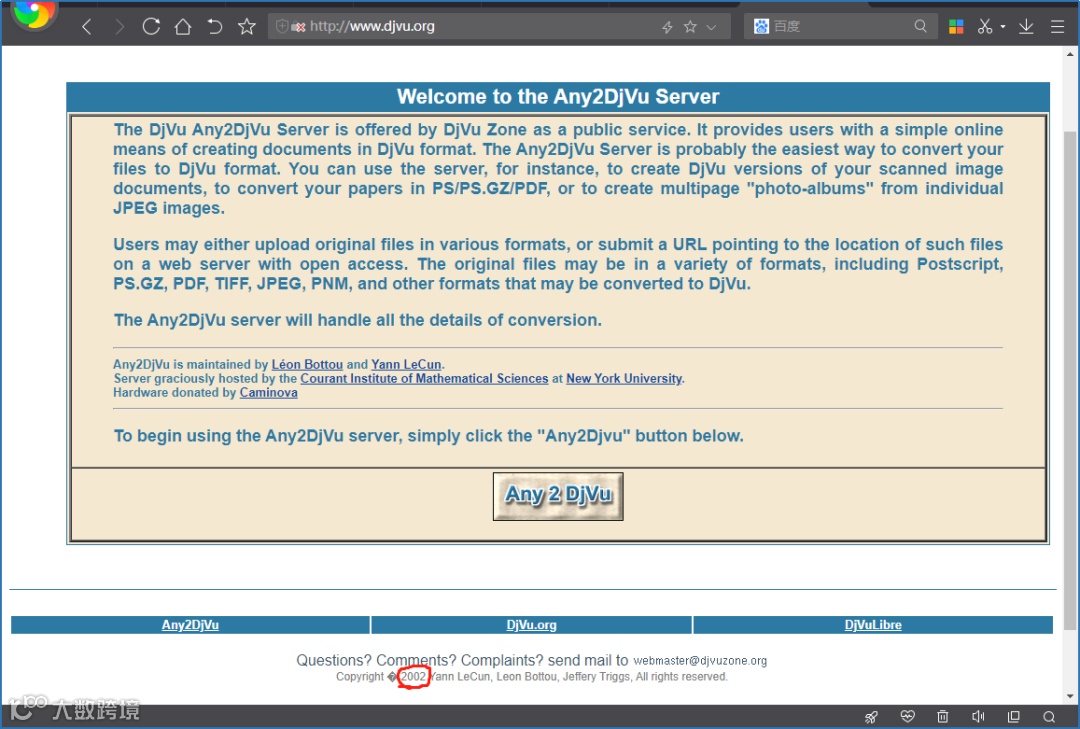Click the magnifier search icon in search box
1080x729 pixels.
pos(920,27)
